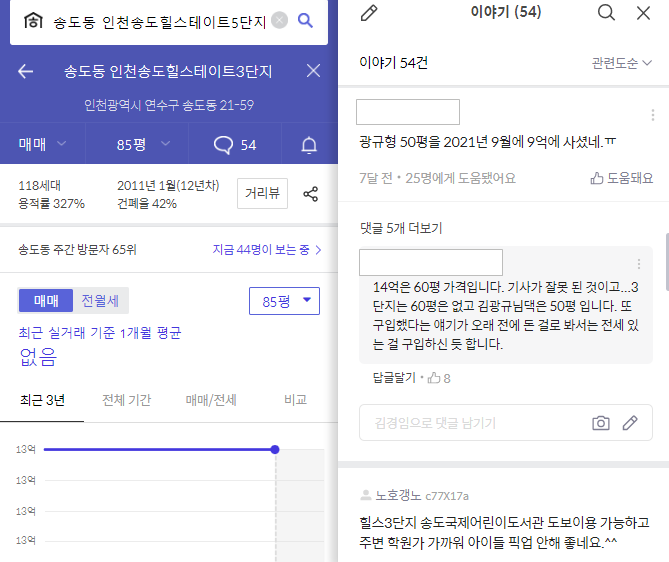Open the 매매 dropdown in blue header
Viewport: 669px width, 562px height.
42,144
